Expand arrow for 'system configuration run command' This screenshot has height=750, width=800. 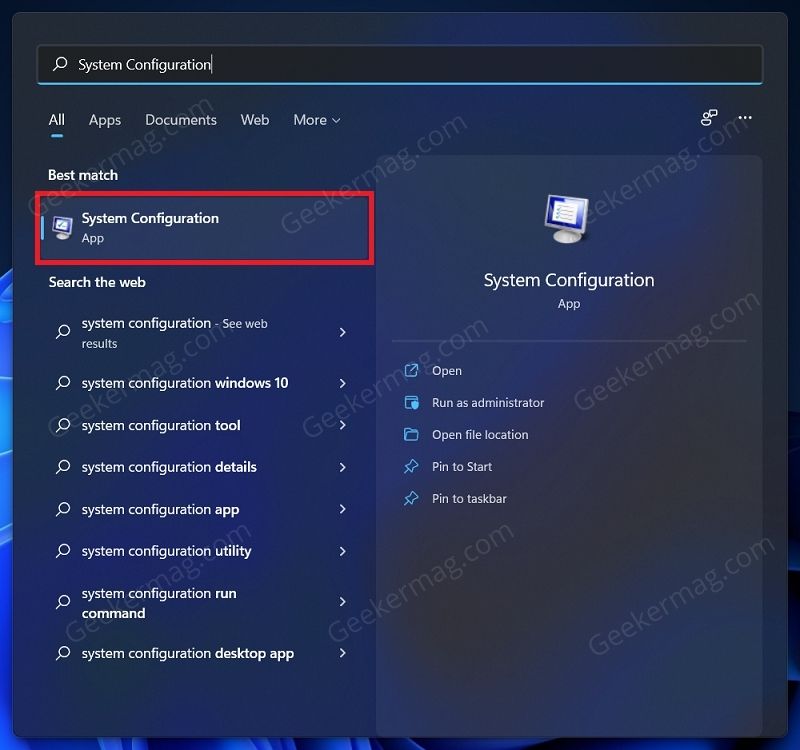(342, 602)
